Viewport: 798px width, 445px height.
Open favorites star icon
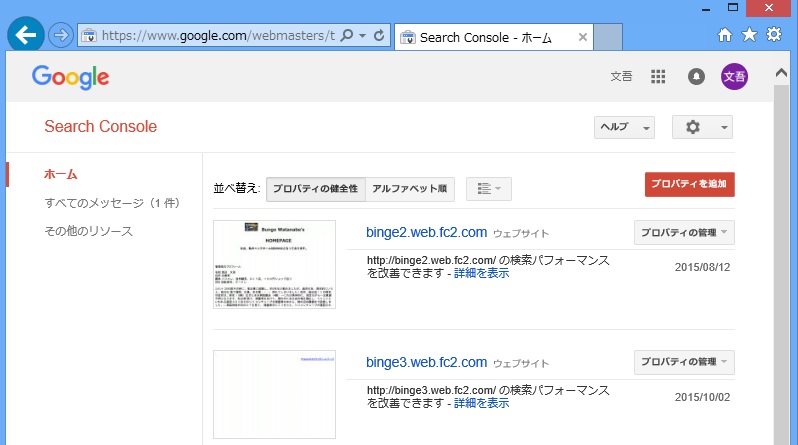pos(749,34)
